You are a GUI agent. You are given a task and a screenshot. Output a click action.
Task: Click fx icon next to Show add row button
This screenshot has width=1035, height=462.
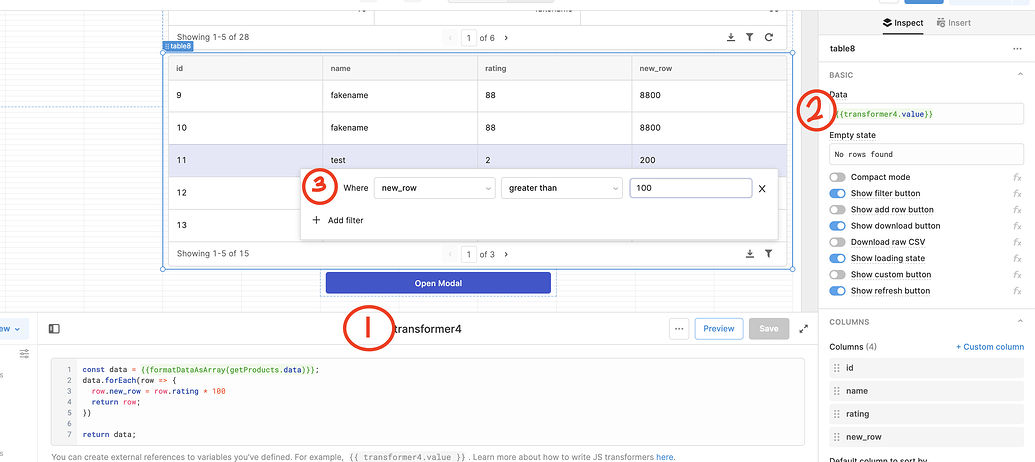1017,210
